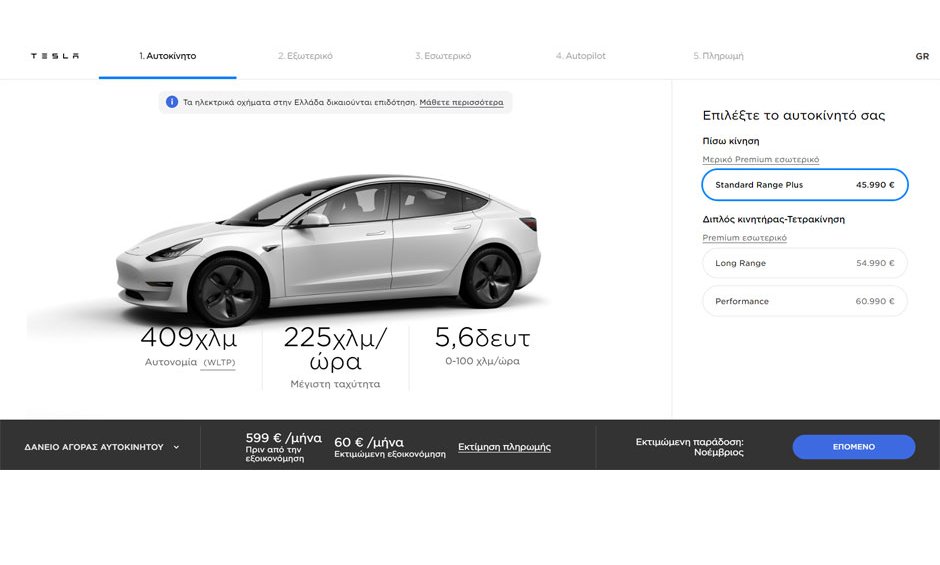This screenshot has height=565, width=940.
Task: Click the Επιλέξτε το αυτοκίνητό σας heading
Action: tap(794, 115)
